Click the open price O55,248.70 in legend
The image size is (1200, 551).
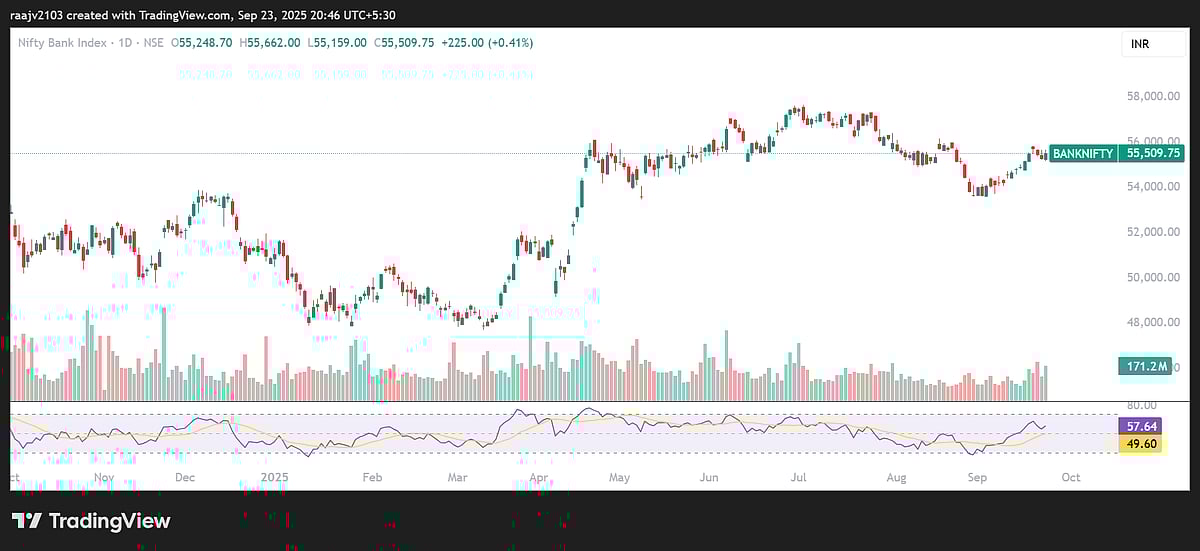203,43
